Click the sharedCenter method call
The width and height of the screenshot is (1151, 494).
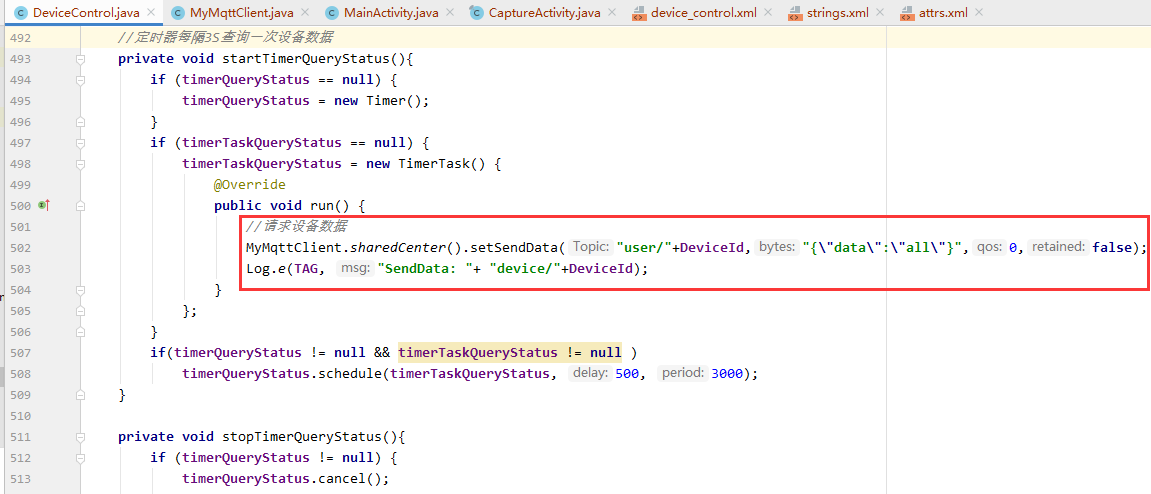click(398, 247)
